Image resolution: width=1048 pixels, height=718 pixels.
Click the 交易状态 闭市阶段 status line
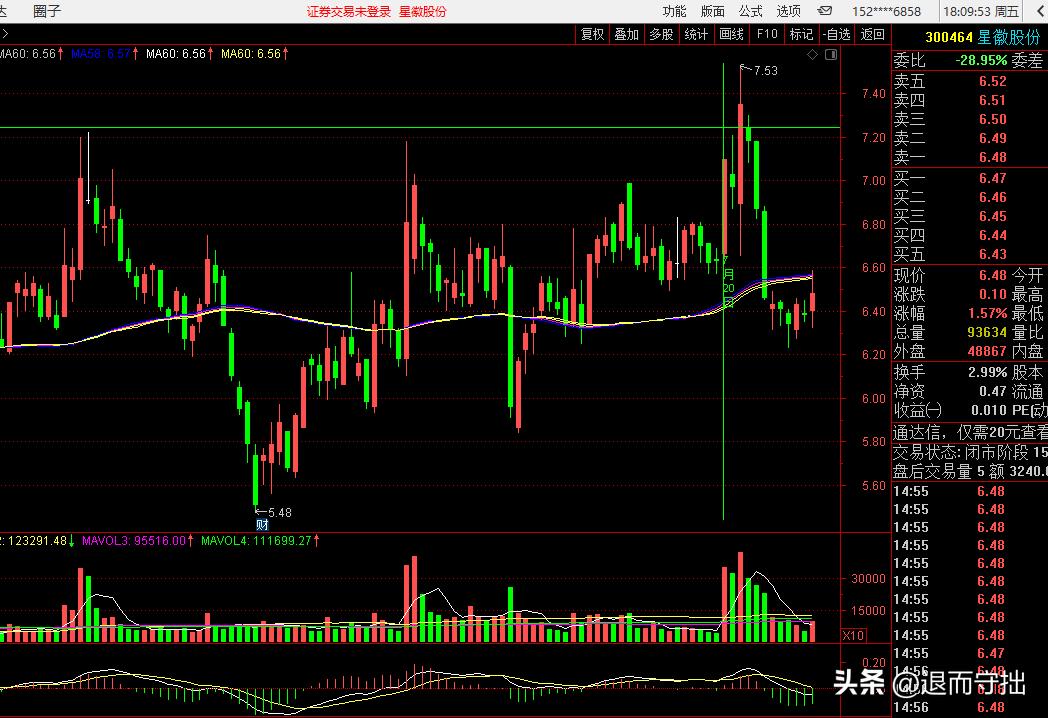click(970, 453)
